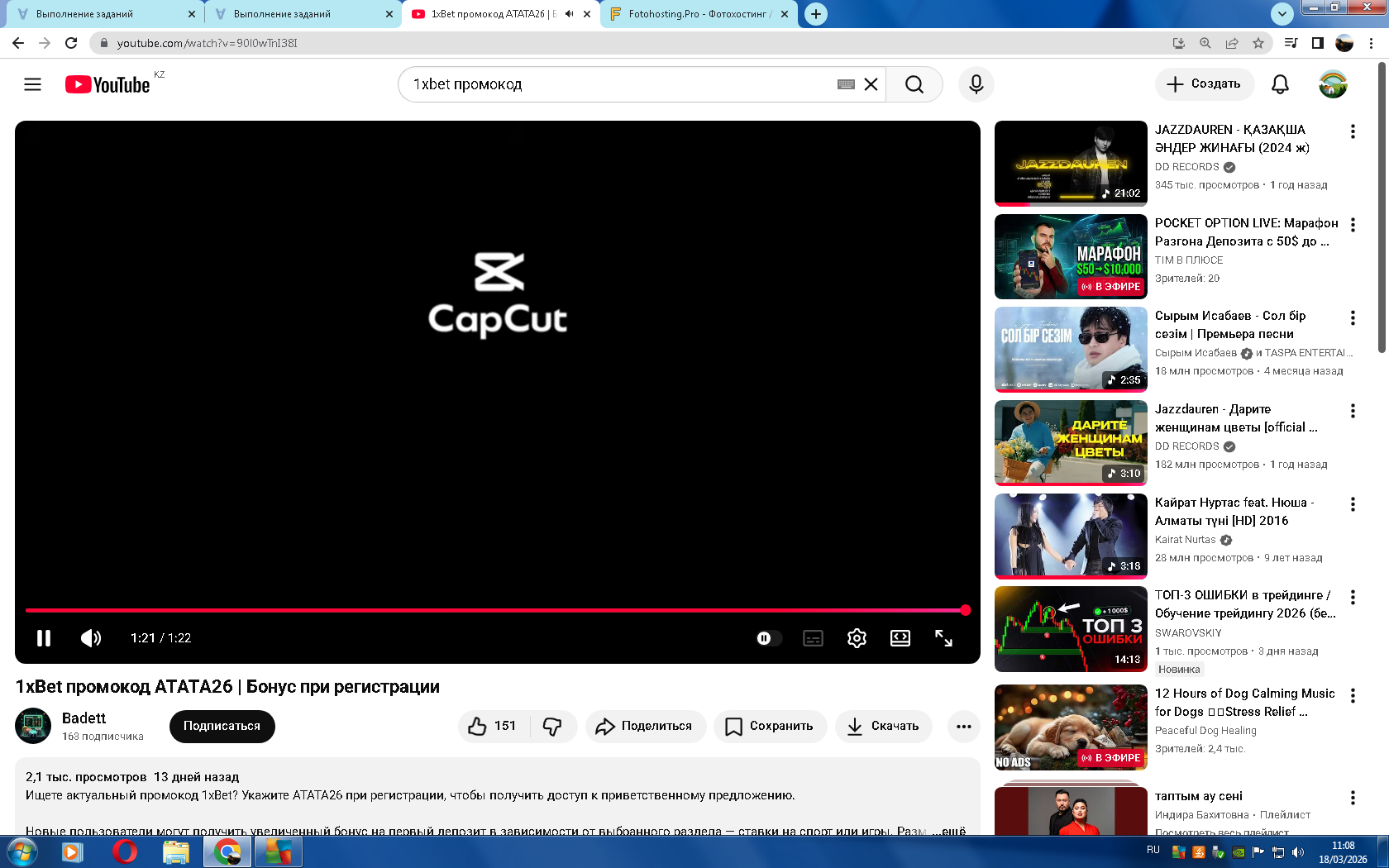The image size is (1389, 868).
Task: Click the Поделиться share button
Action: 645,726
